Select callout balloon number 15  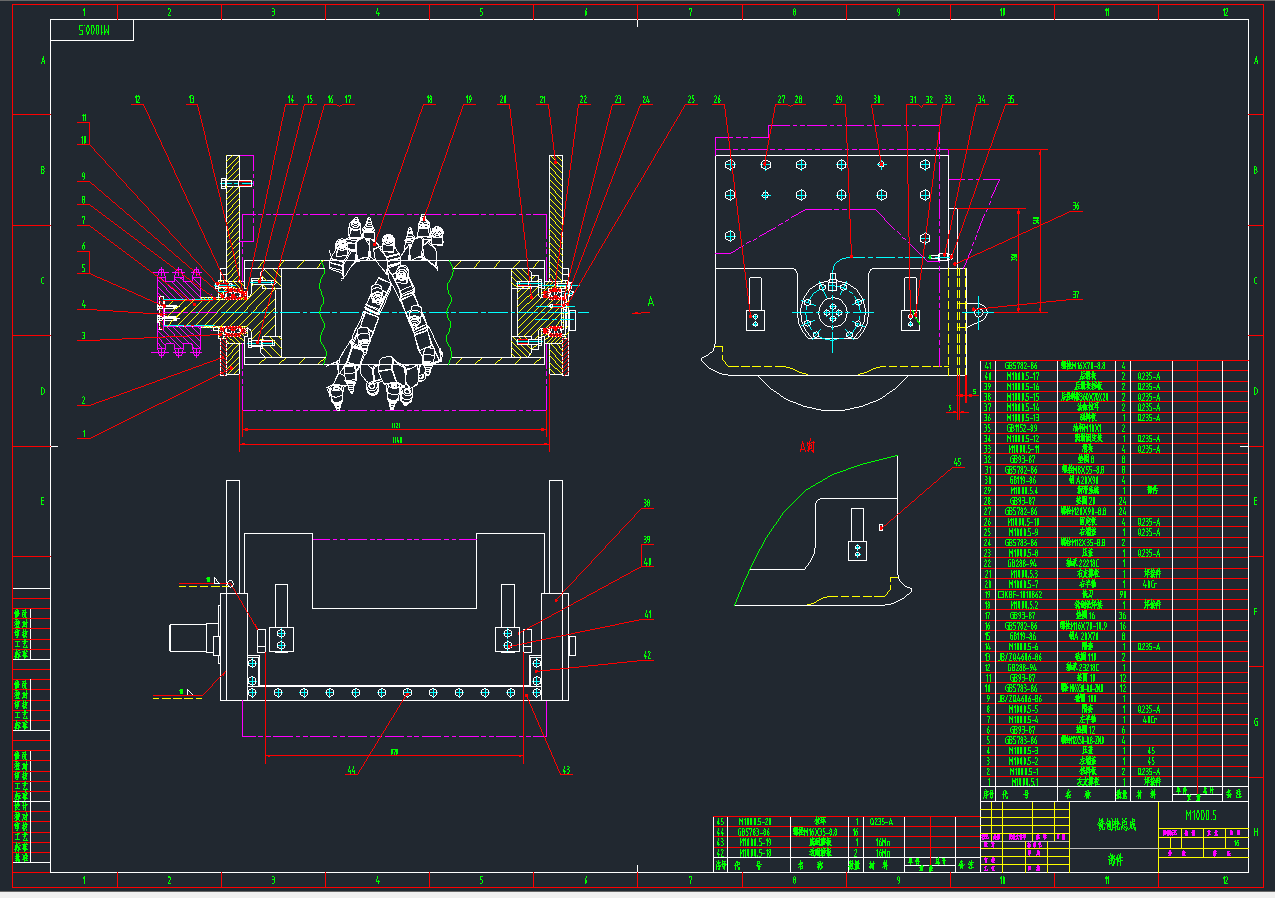click(x=310, y=99)
